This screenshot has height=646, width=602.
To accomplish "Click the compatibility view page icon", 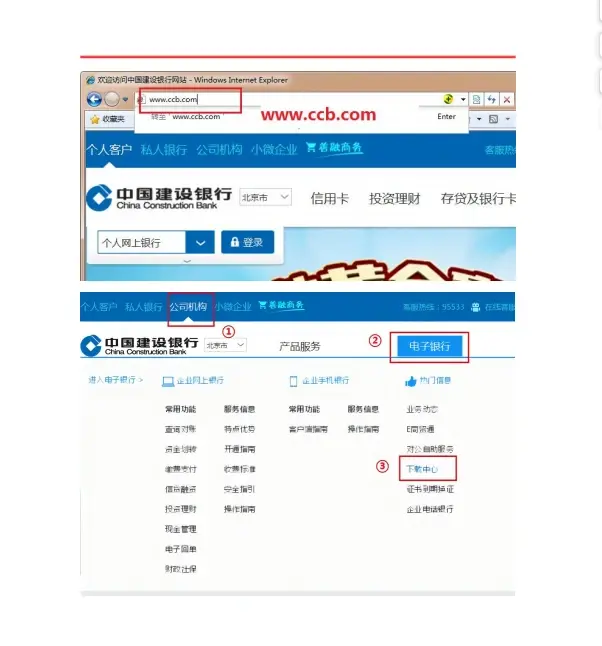I will pos(476,99).
